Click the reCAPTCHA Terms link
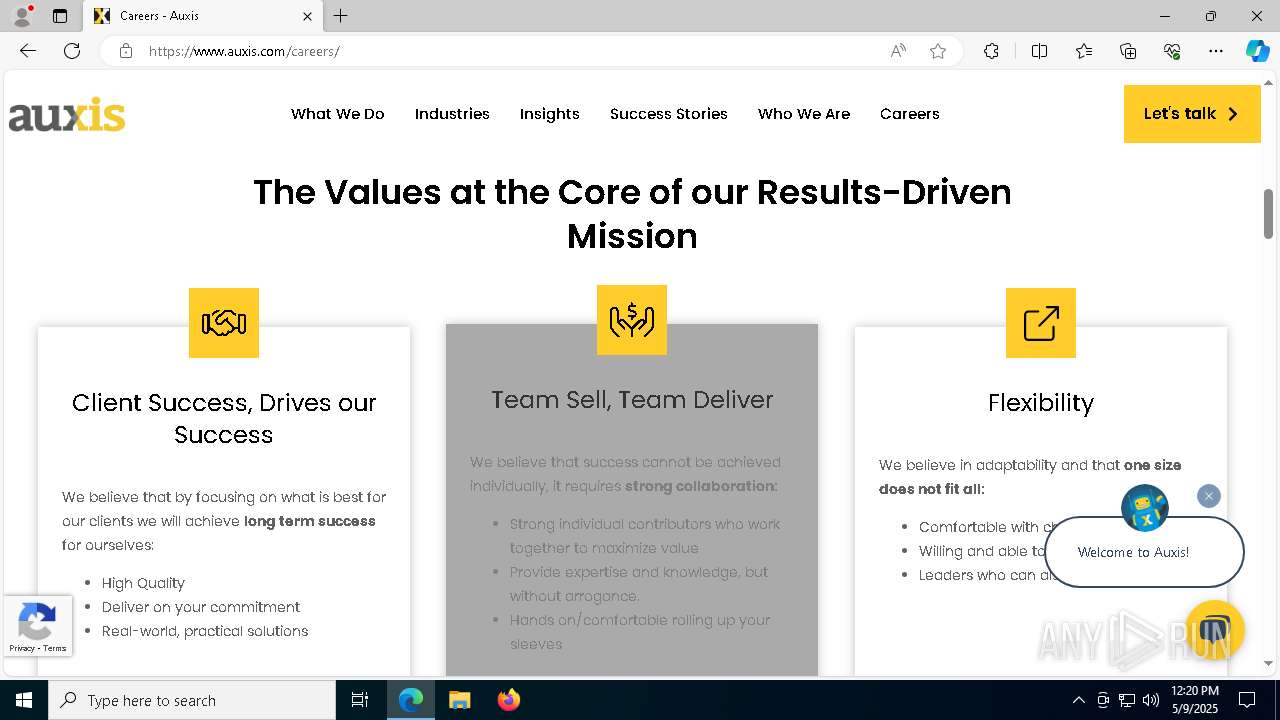1280x720 pixels. 55,648
